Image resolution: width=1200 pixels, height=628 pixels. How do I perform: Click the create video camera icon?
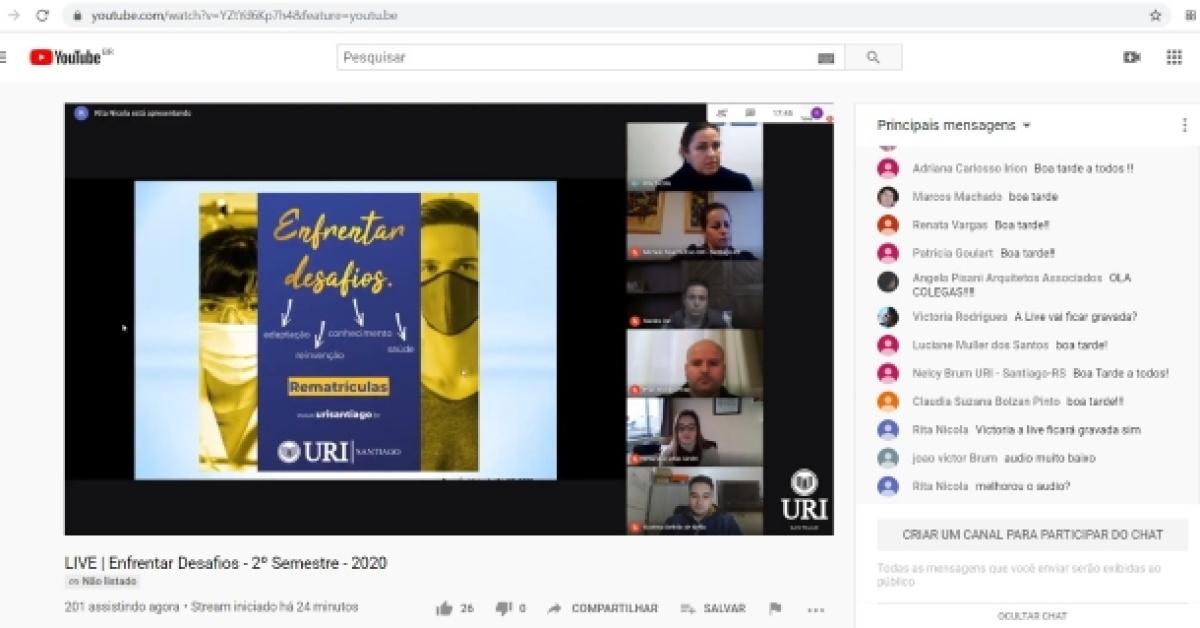[x=1132, y=58]
